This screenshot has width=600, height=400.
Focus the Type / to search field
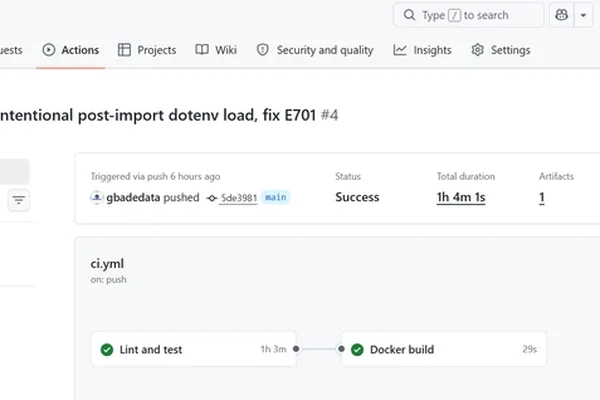pyautogui.click(x=468, y=15)
